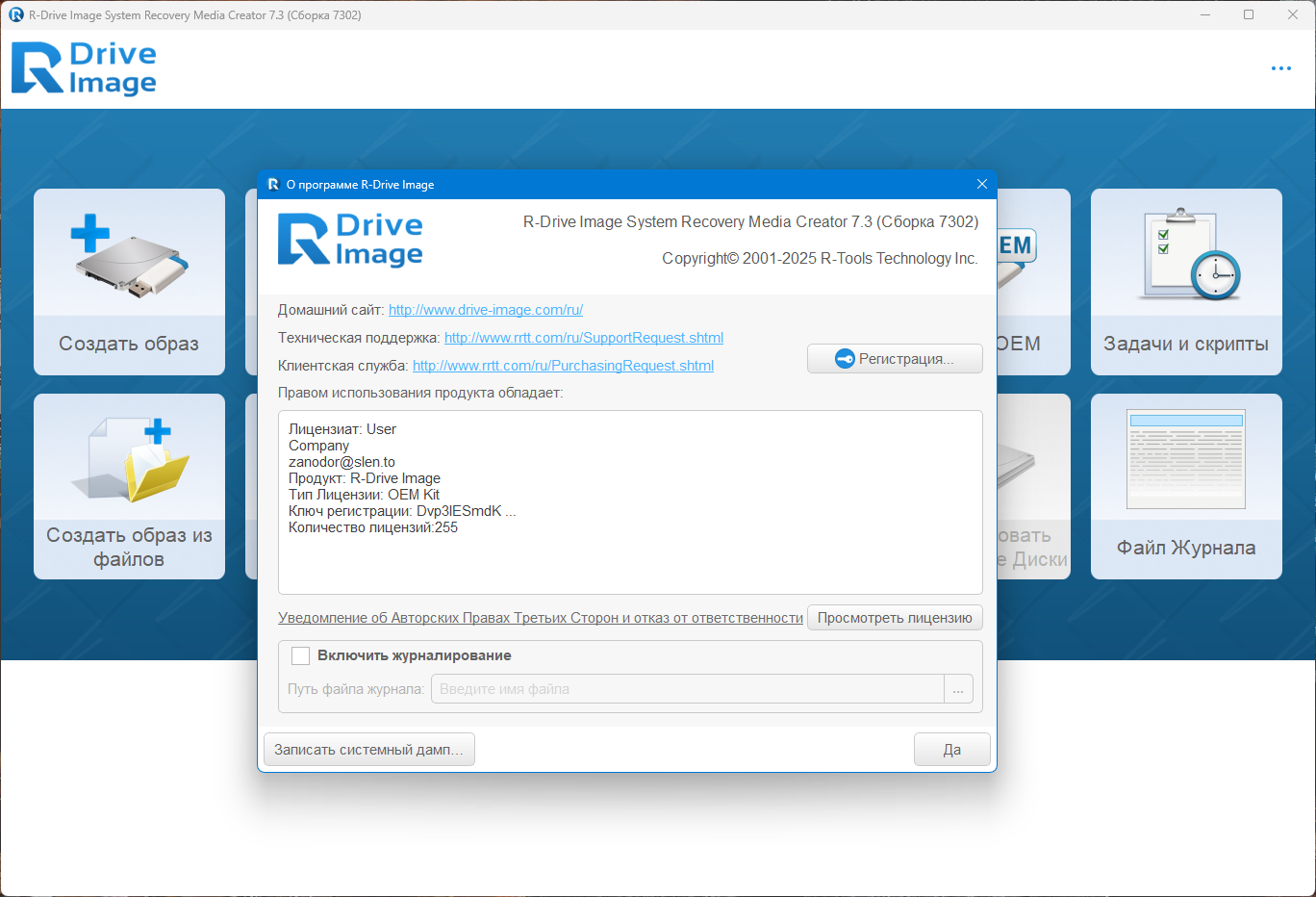Click the Правом использования продукта обладает label
Image resolution: width=1316 pixels, height=897 pixels.
[x=420, y=393]
